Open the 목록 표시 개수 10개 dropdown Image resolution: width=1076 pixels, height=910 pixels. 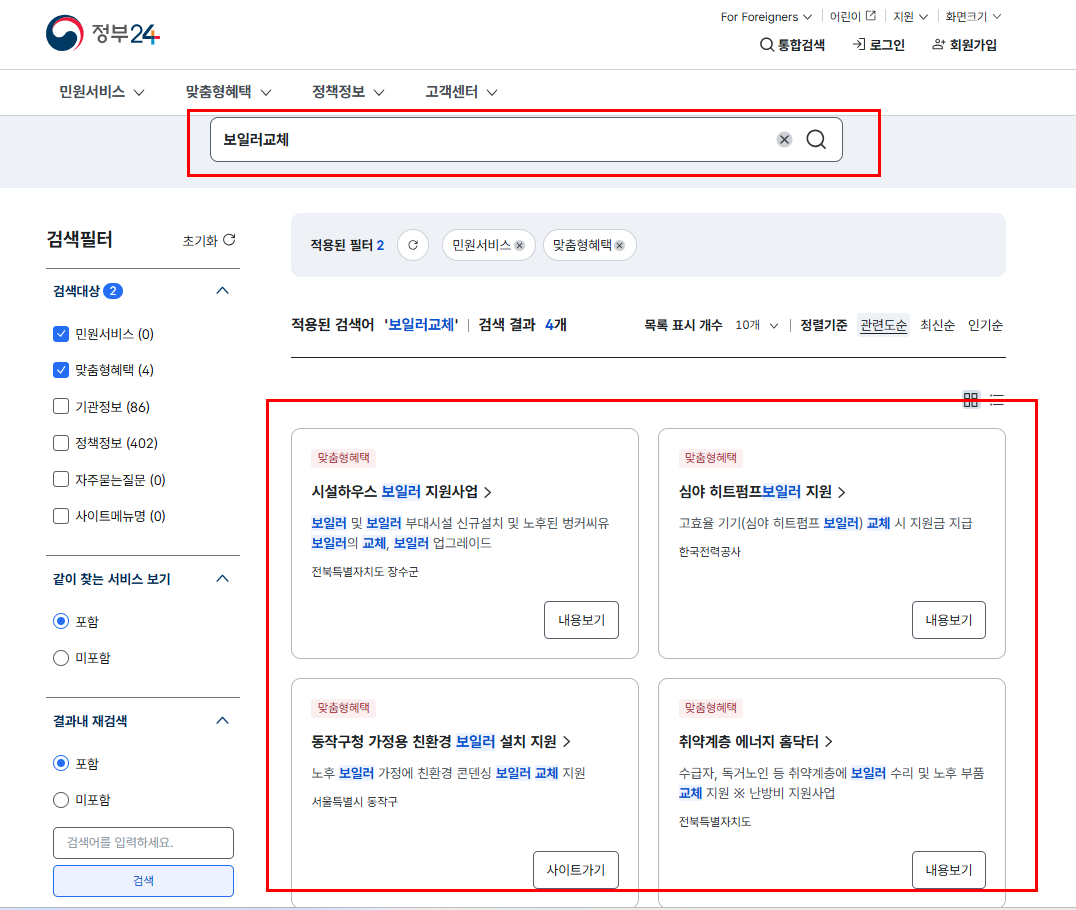756,324
